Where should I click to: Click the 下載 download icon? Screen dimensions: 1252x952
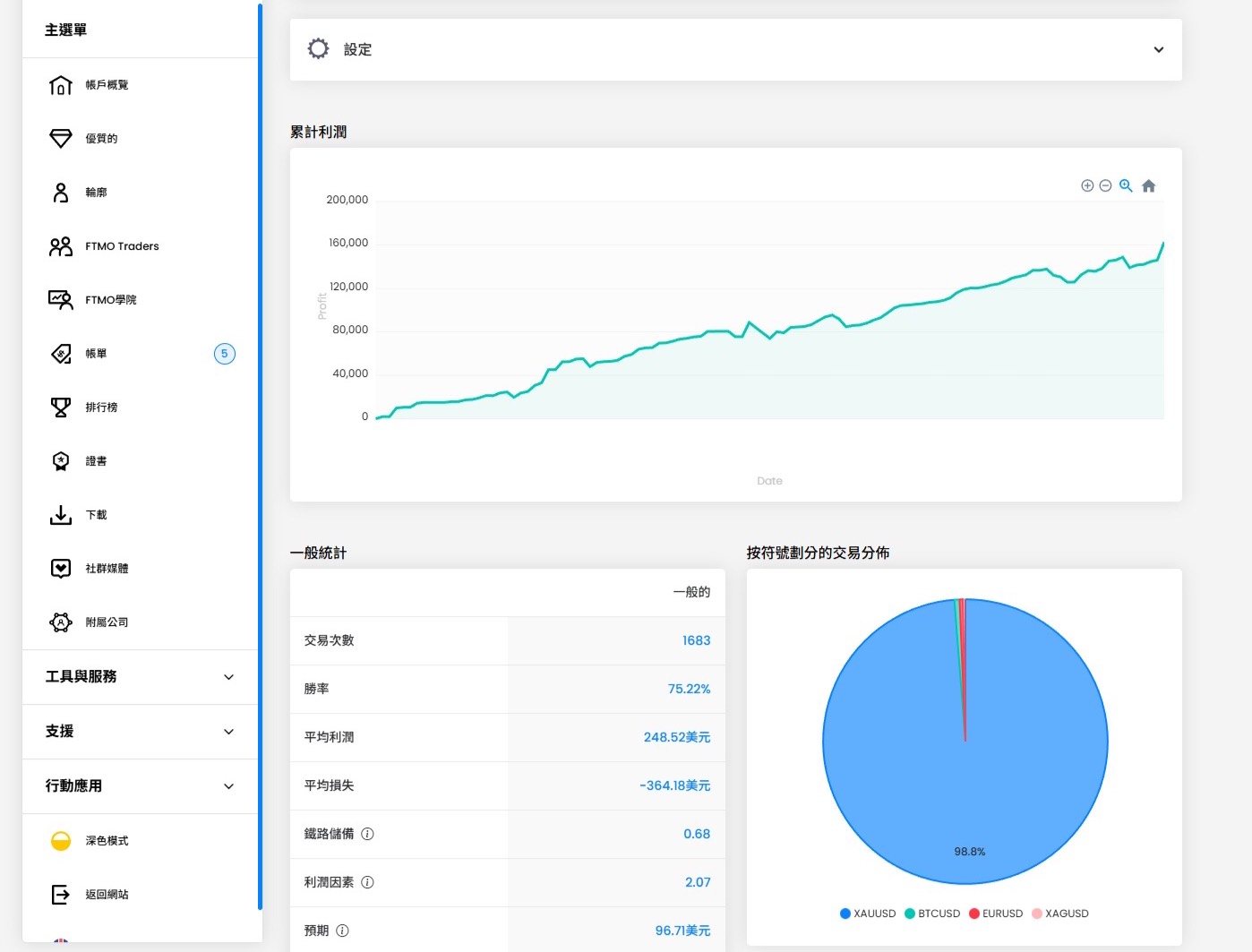tap(61, 515)
